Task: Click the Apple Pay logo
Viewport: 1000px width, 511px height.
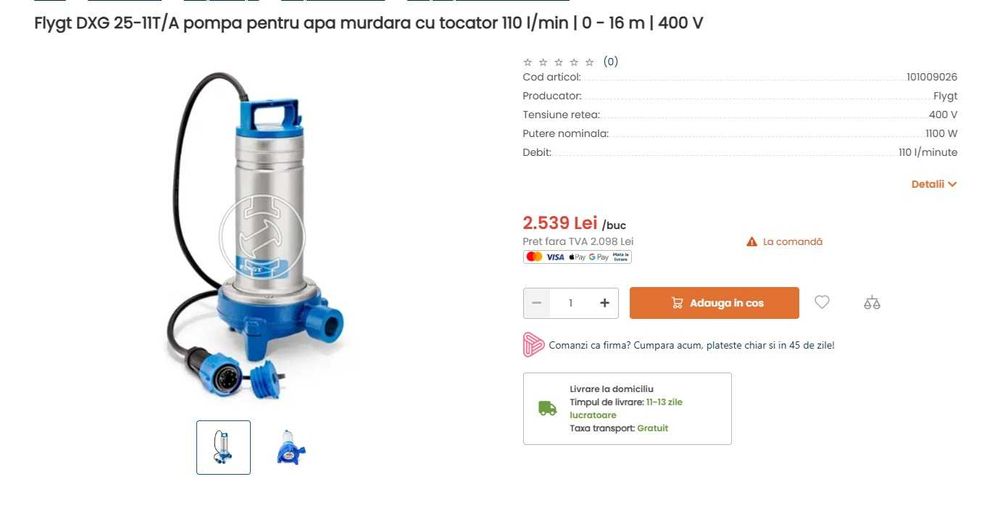Action: point(577,256)
